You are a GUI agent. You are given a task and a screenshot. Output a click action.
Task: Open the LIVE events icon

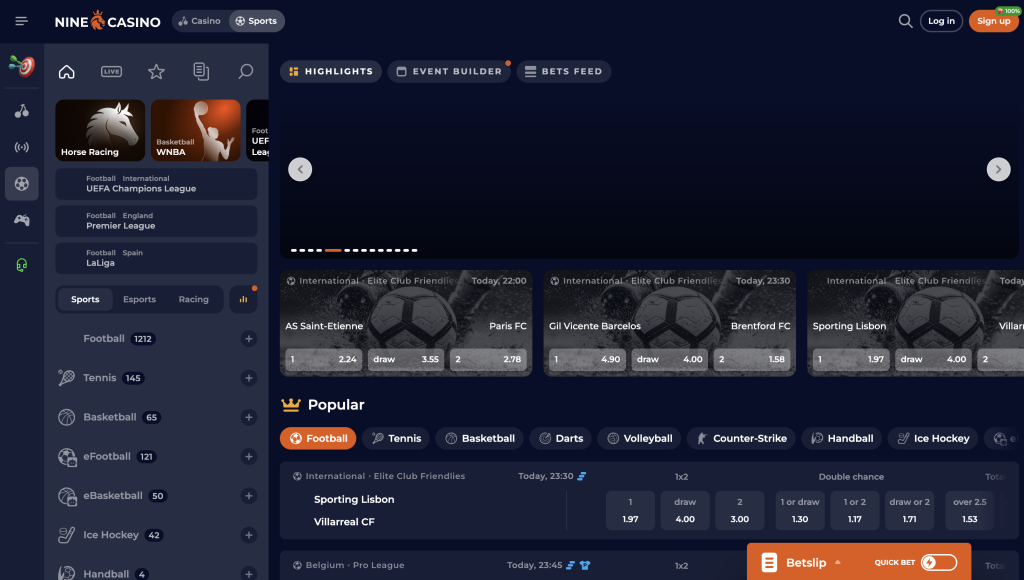click(111, 71)
